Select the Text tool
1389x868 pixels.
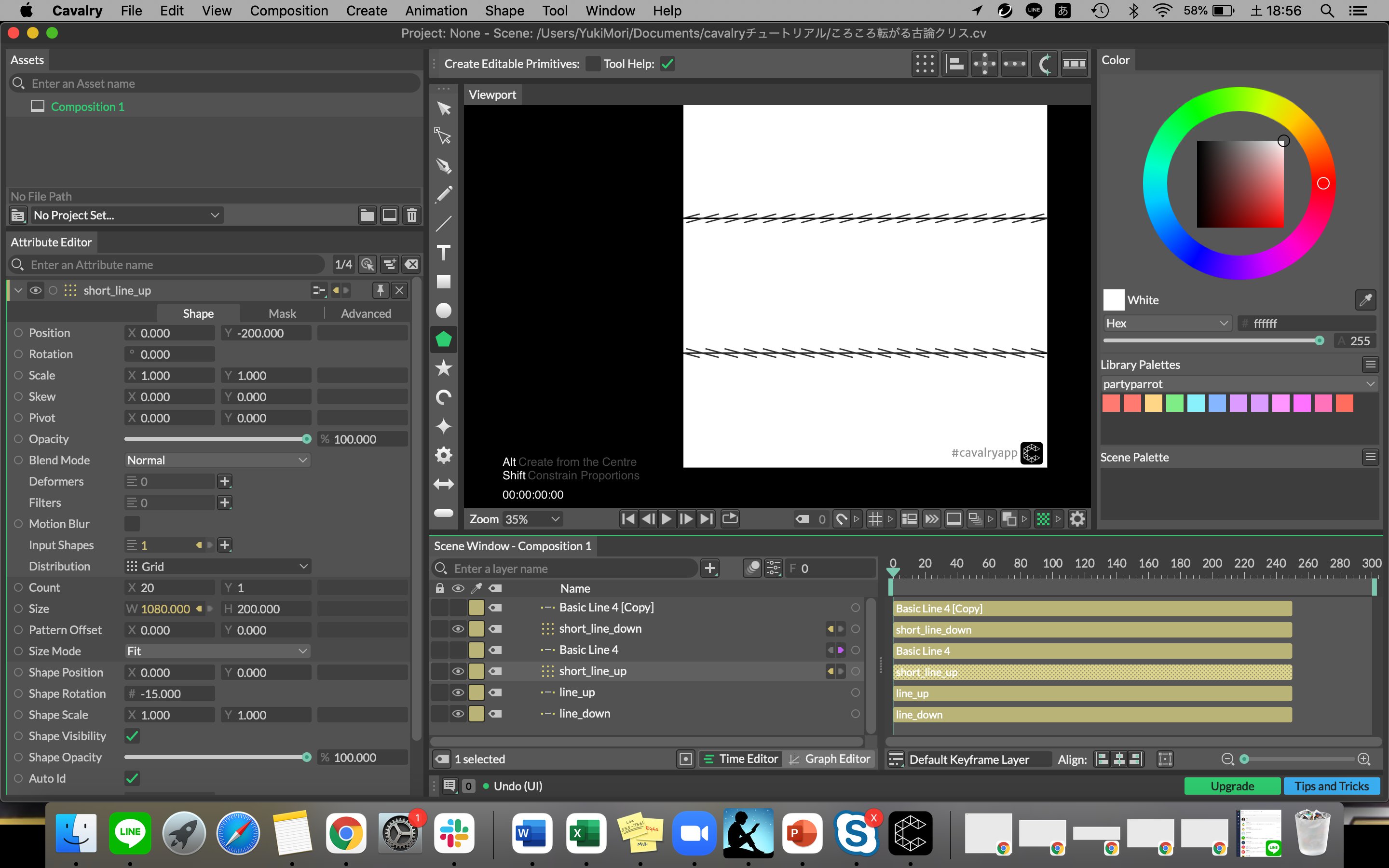443,253
